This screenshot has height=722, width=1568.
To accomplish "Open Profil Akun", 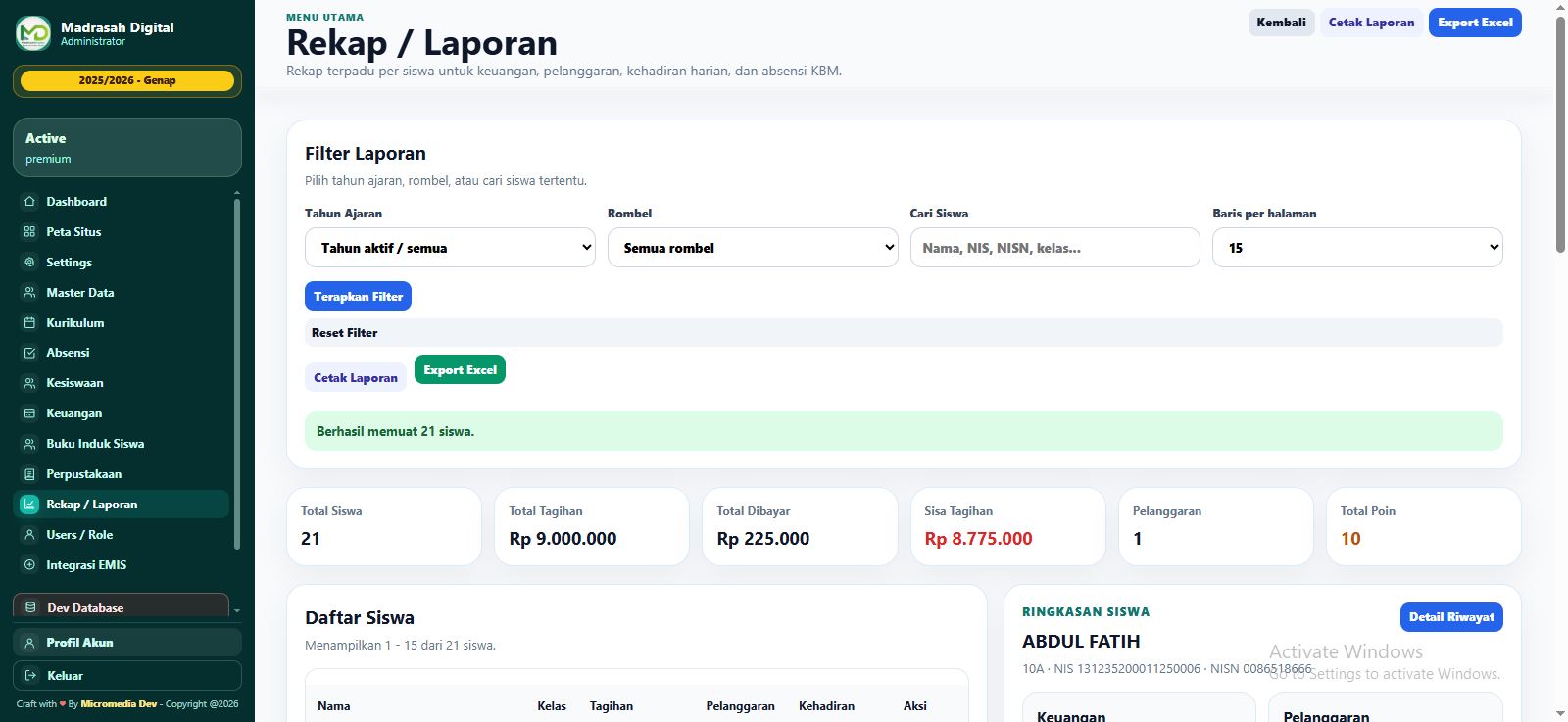I will click(x=127, y=643).
